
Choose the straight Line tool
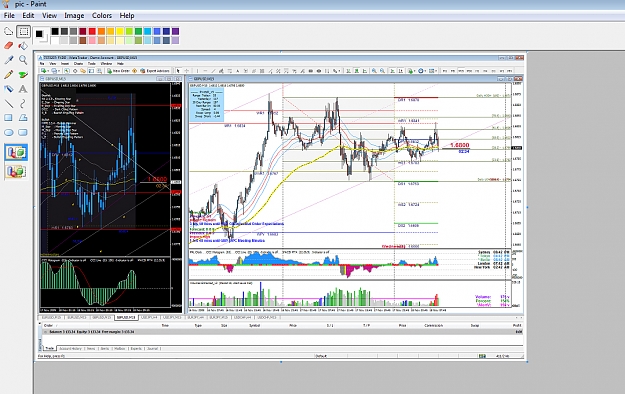[x=8, y=103]
